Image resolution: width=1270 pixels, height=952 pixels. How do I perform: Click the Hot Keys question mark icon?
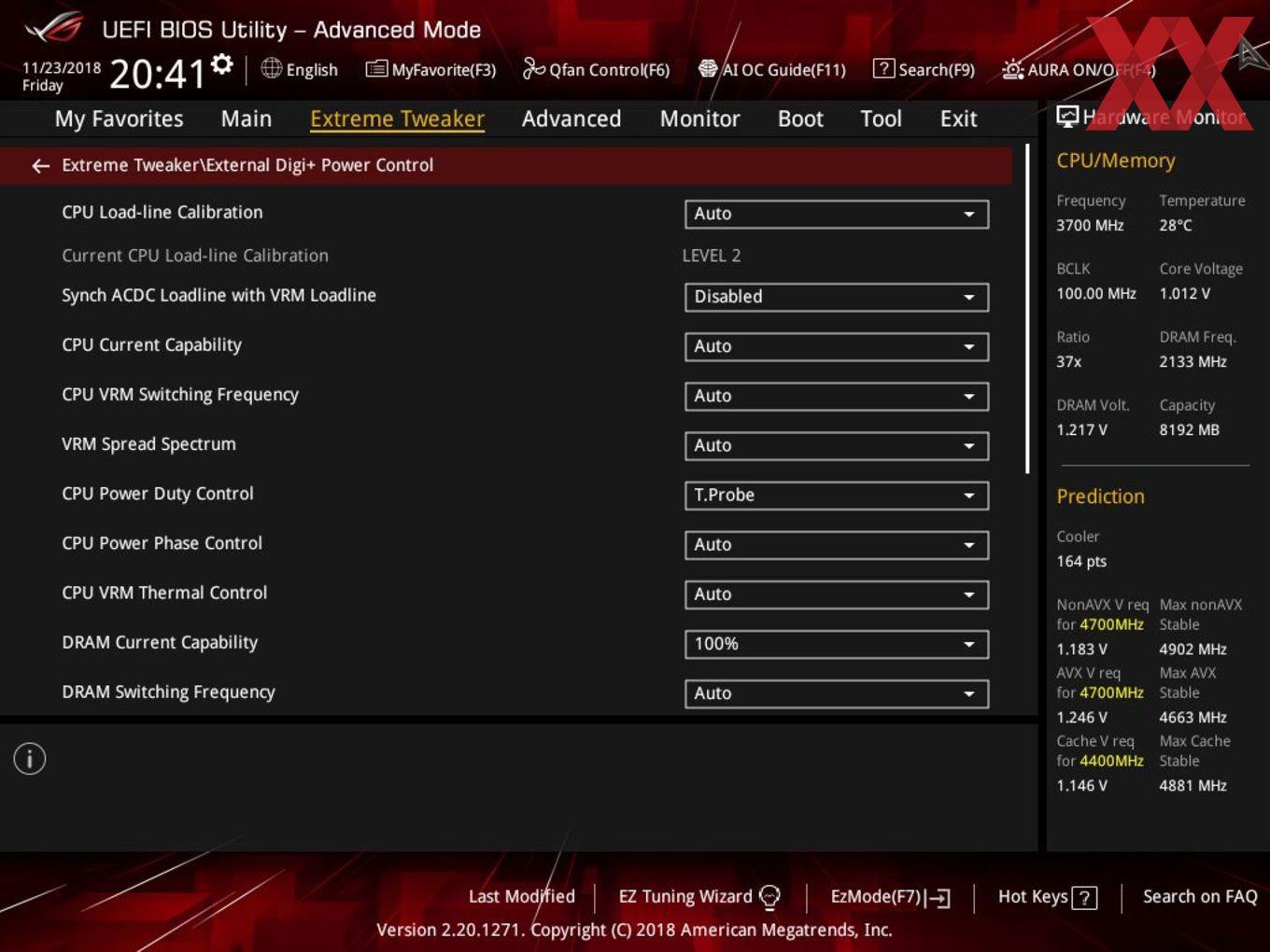click(x=1084, y=898)
